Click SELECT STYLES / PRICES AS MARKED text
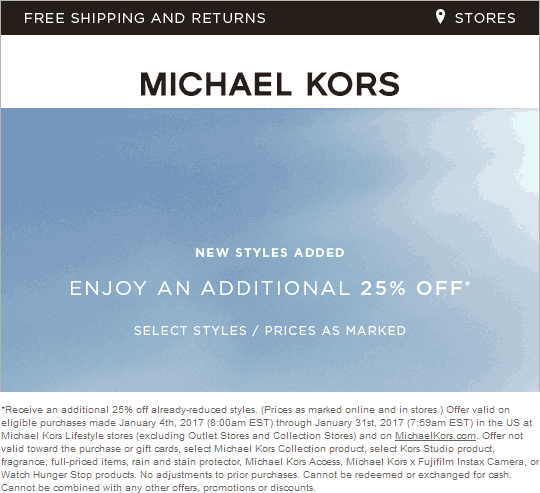 pos(270,331)
